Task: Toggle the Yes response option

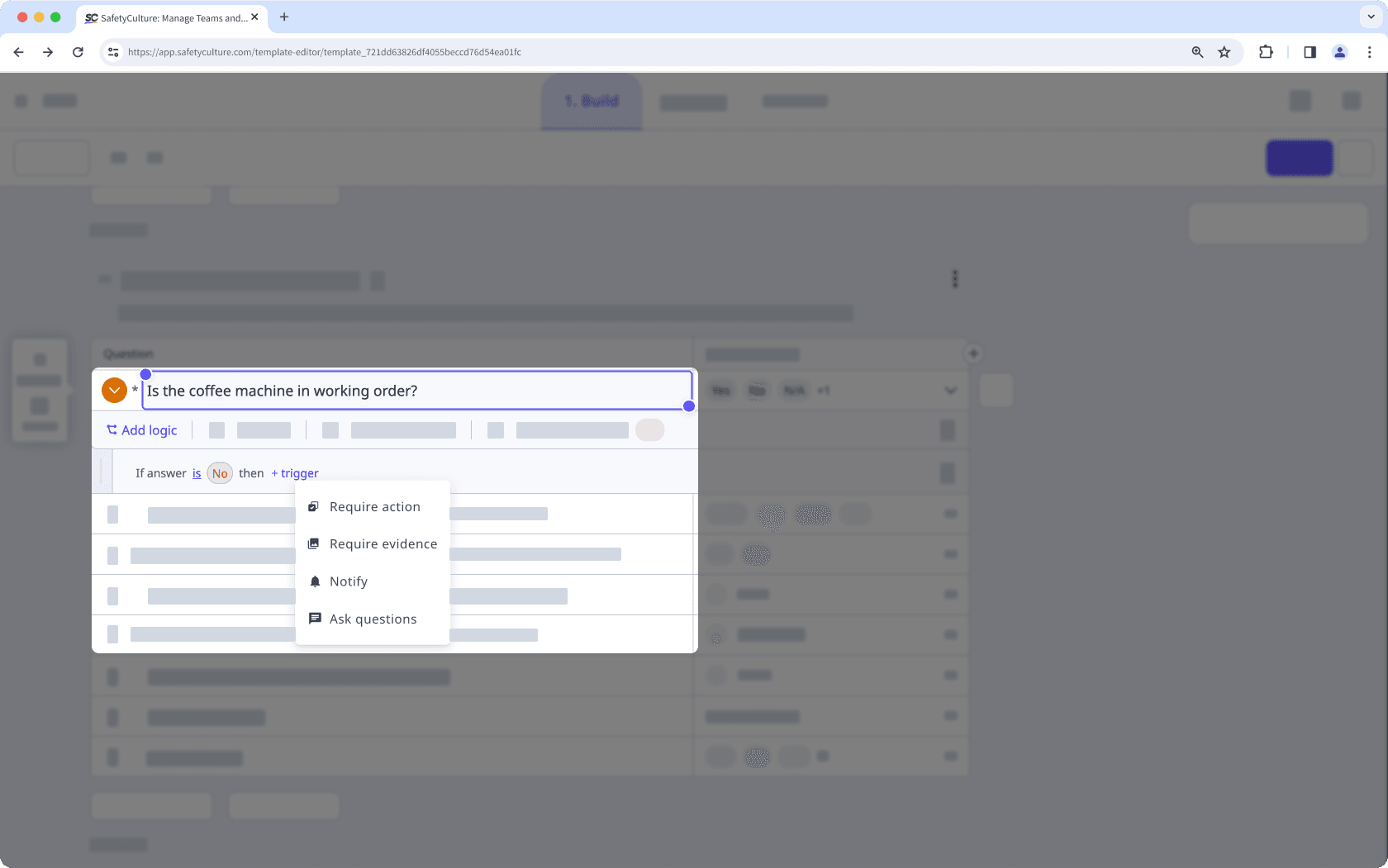Action: coord(720,390)
